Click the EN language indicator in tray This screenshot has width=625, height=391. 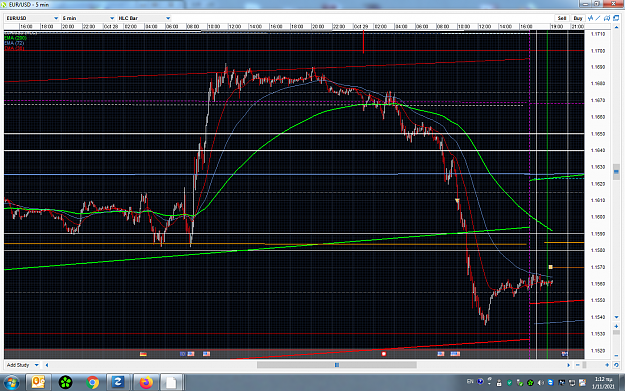tap(470, 382)
